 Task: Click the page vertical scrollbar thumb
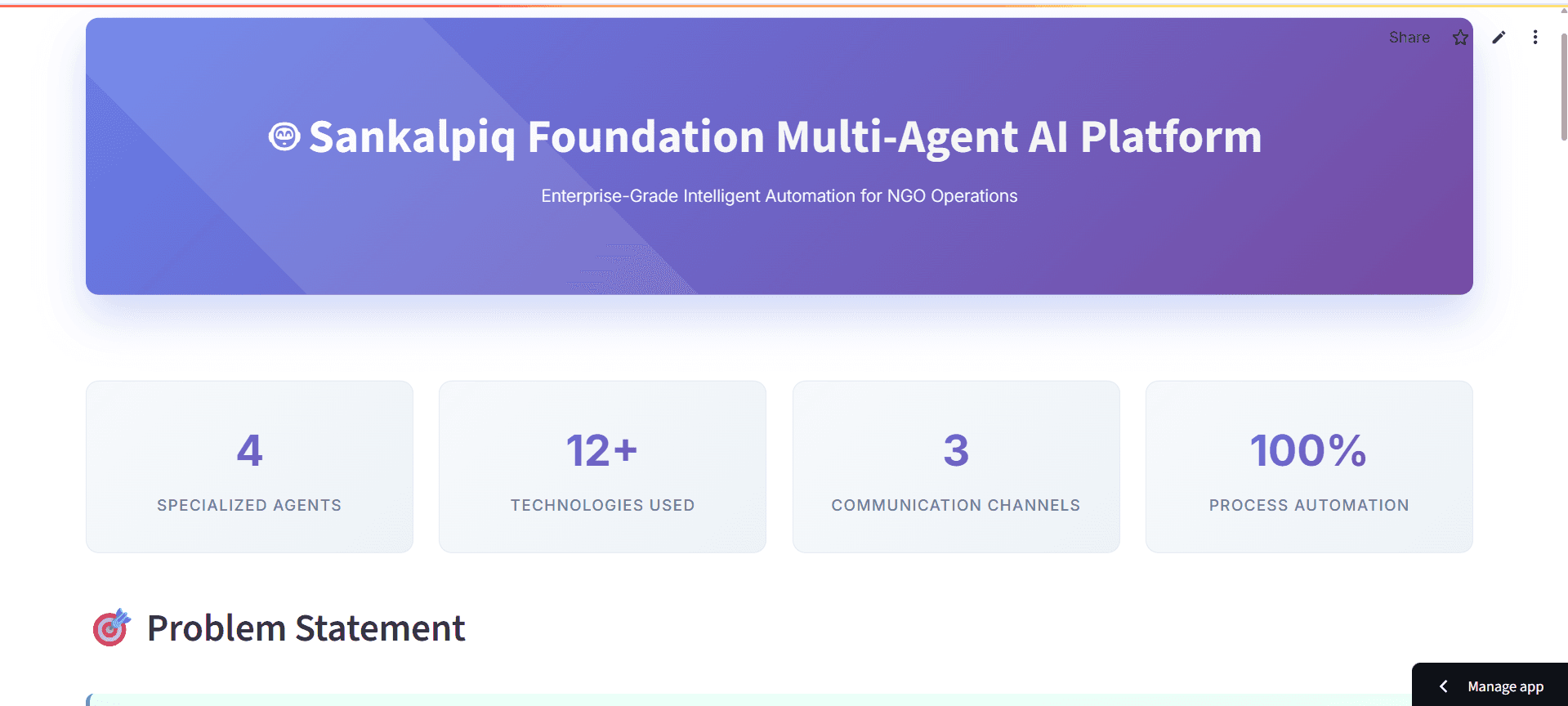(x=1563, y=87)
